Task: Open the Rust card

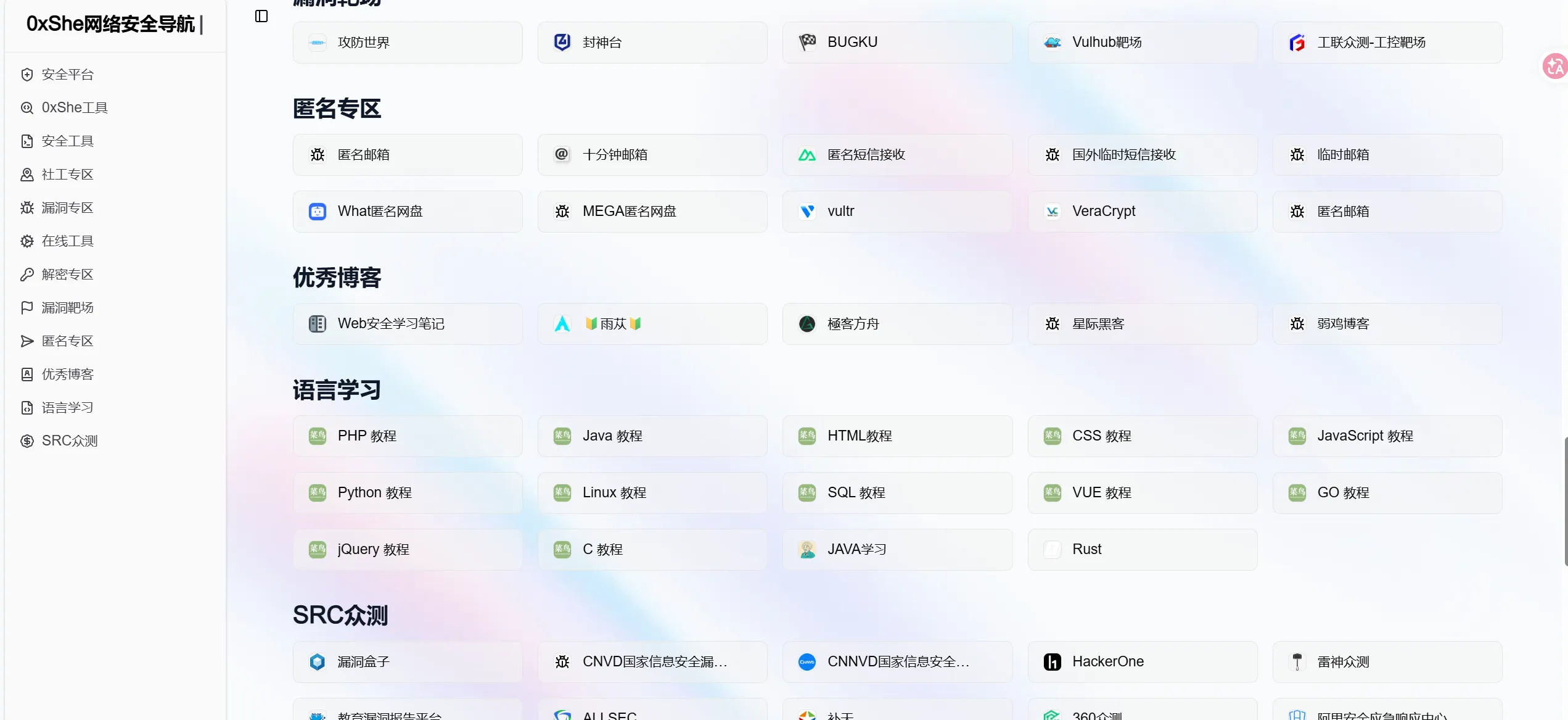Action: [1143, 550]
